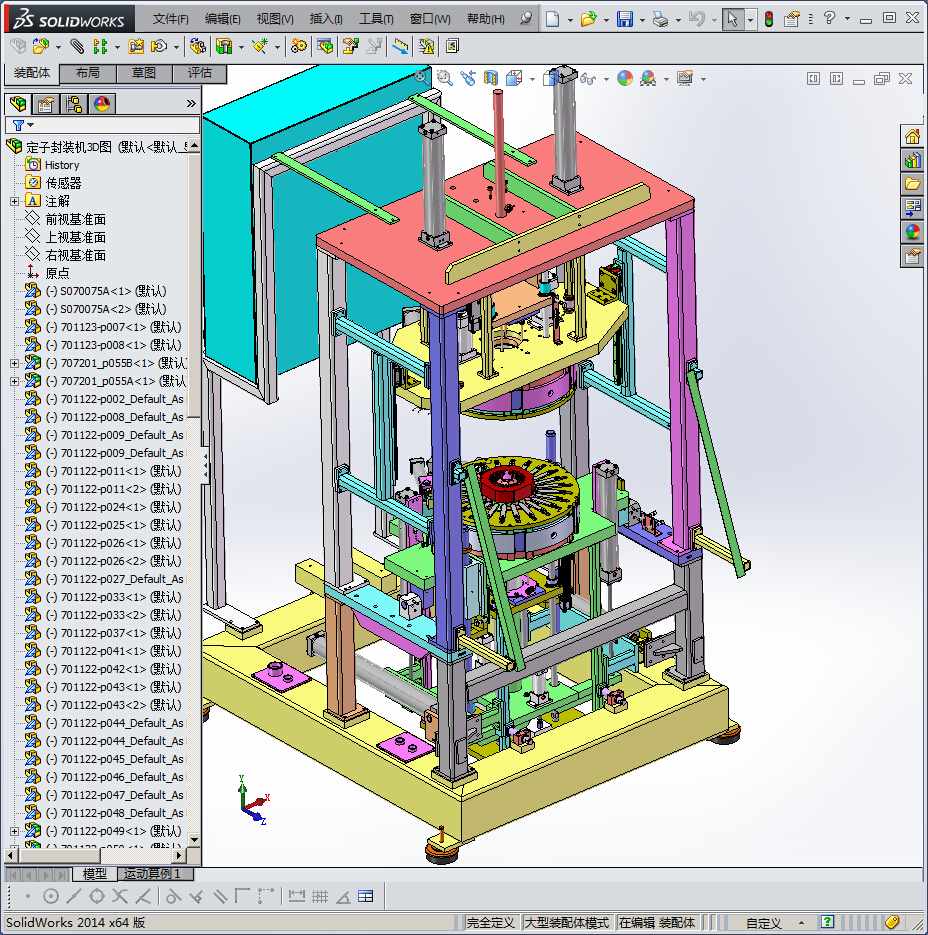Toggle the selection arrow tool
Screen dimensions: 928x935
point(732,19)
